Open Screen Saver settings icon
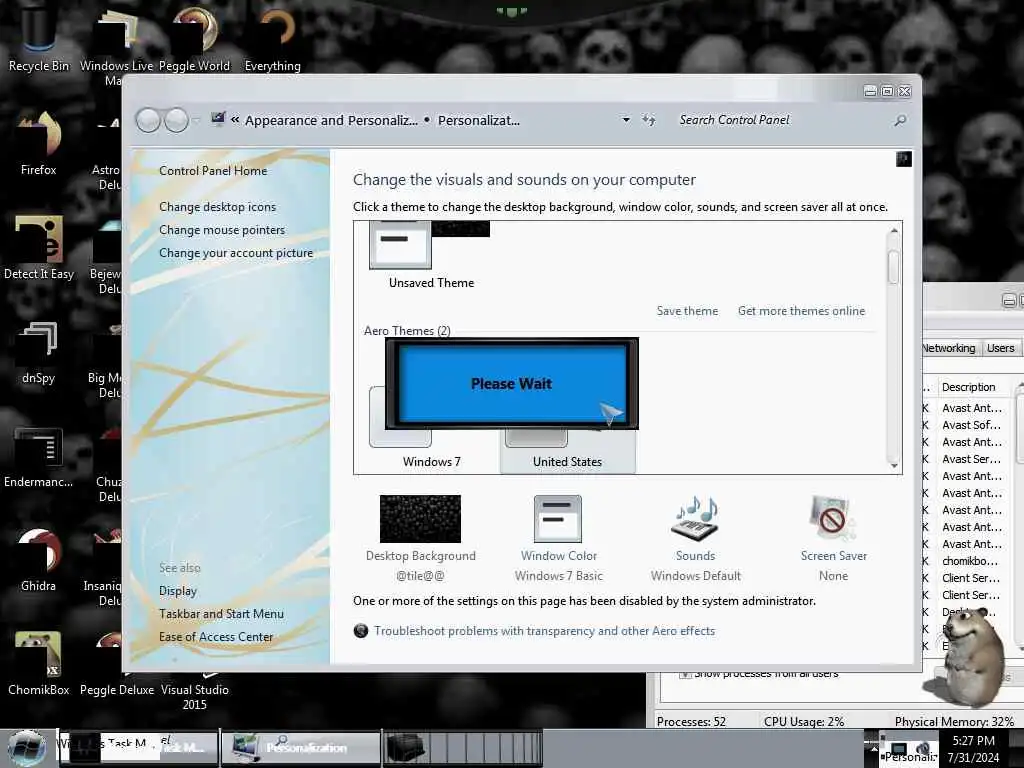The height and width of the screenshot is (768, 1024). tap(833, 519)
